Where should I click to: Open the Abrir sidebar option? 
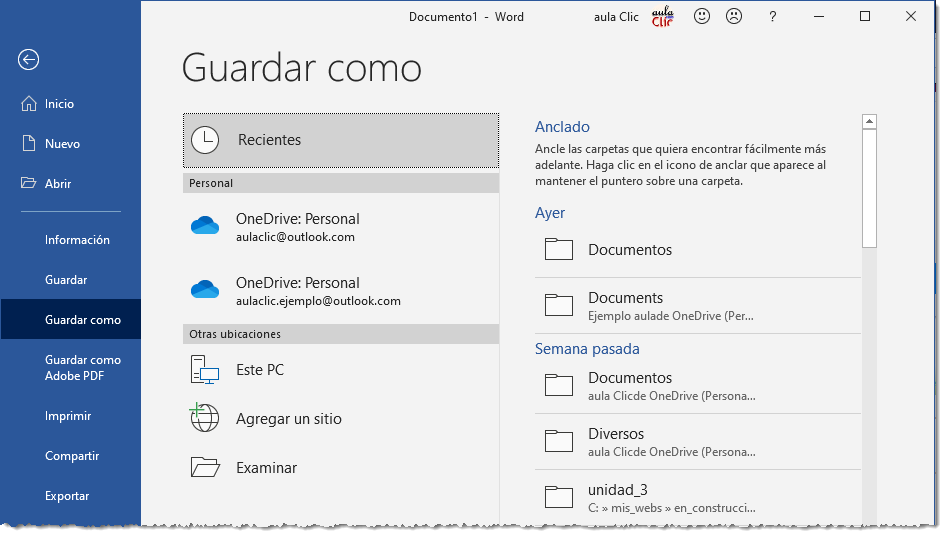point(58,184)
